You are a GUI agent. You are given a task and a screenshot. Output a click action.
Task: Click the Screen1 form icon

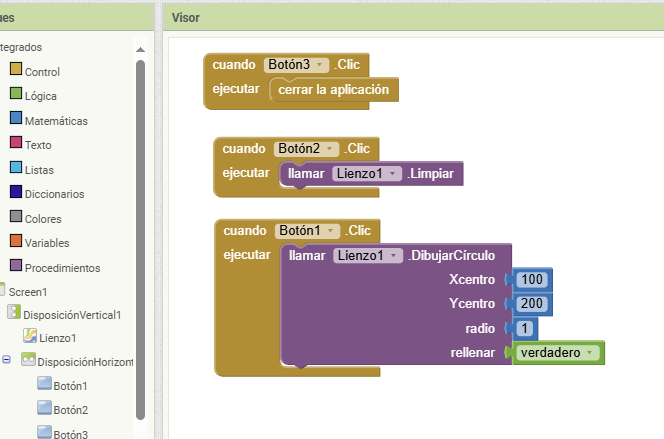pyautogui.click(x=2, y=289)
